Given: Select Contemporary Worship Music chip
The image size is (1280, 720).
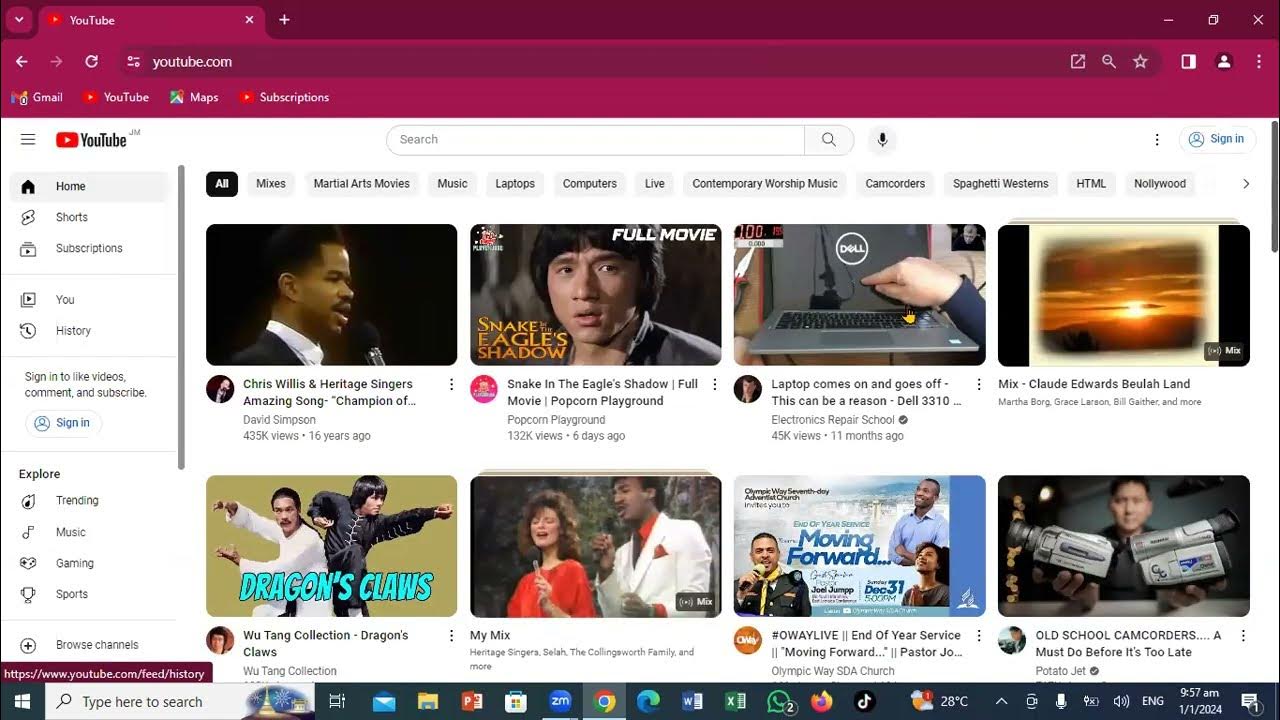Looking at the screenshot, I should [x=765, y=184].
